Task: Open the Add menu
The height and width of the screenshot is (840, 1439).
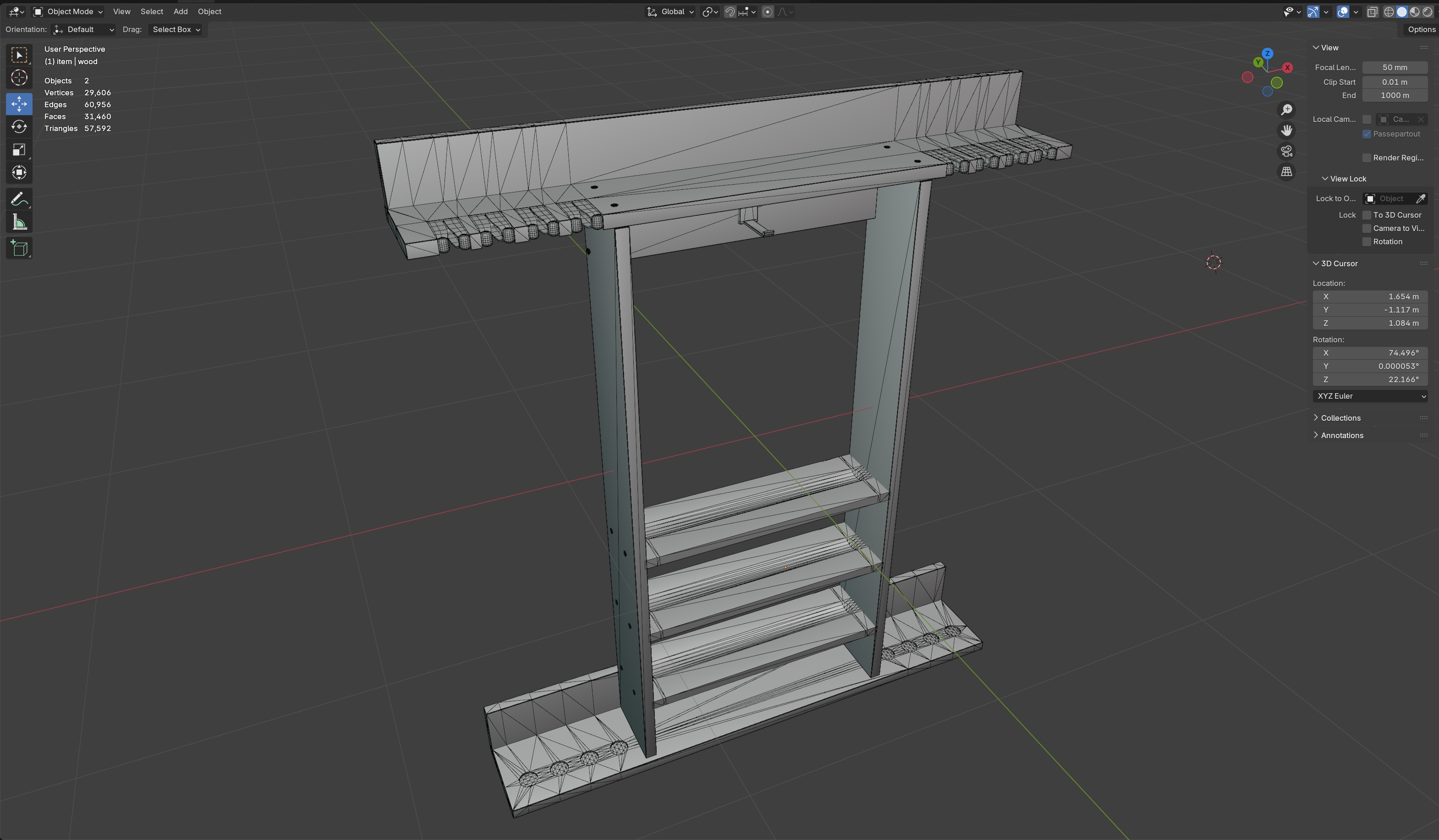Action: point(181,11)
